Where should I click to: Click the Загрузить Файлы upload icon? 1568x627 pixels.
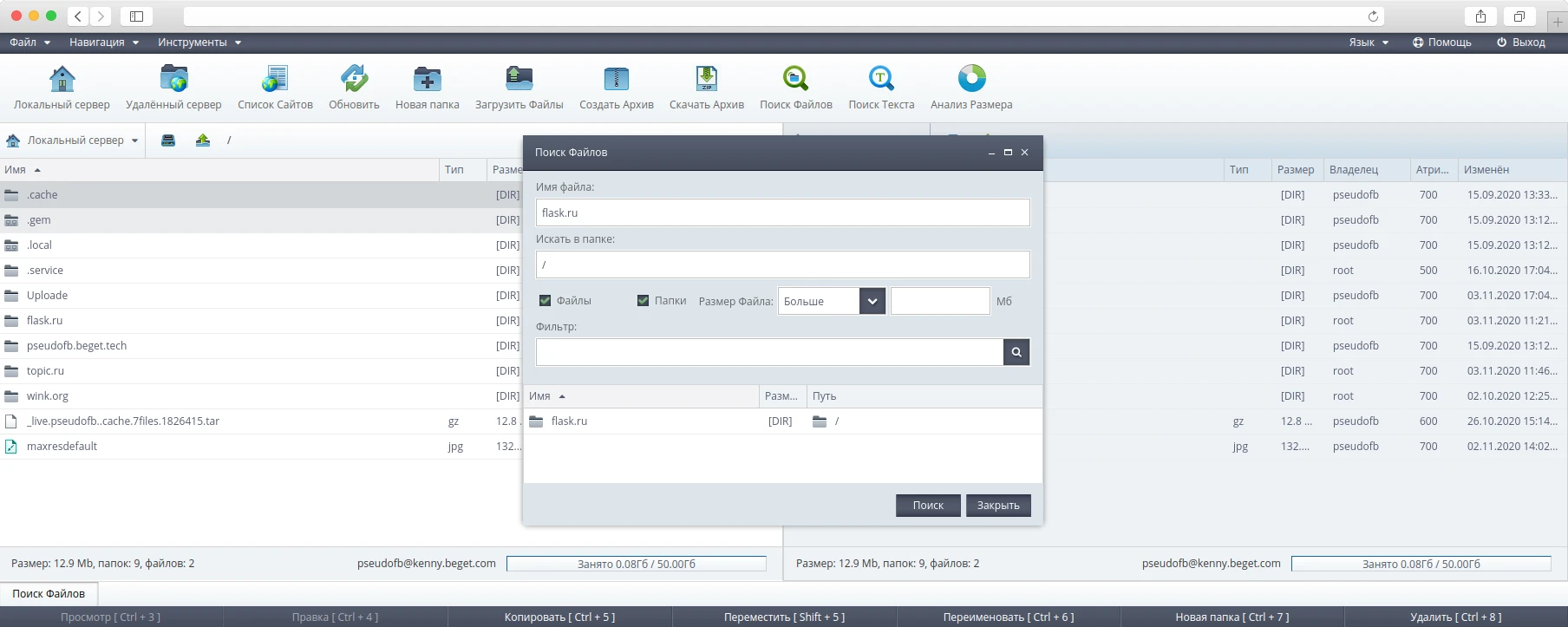click(519, 80)
